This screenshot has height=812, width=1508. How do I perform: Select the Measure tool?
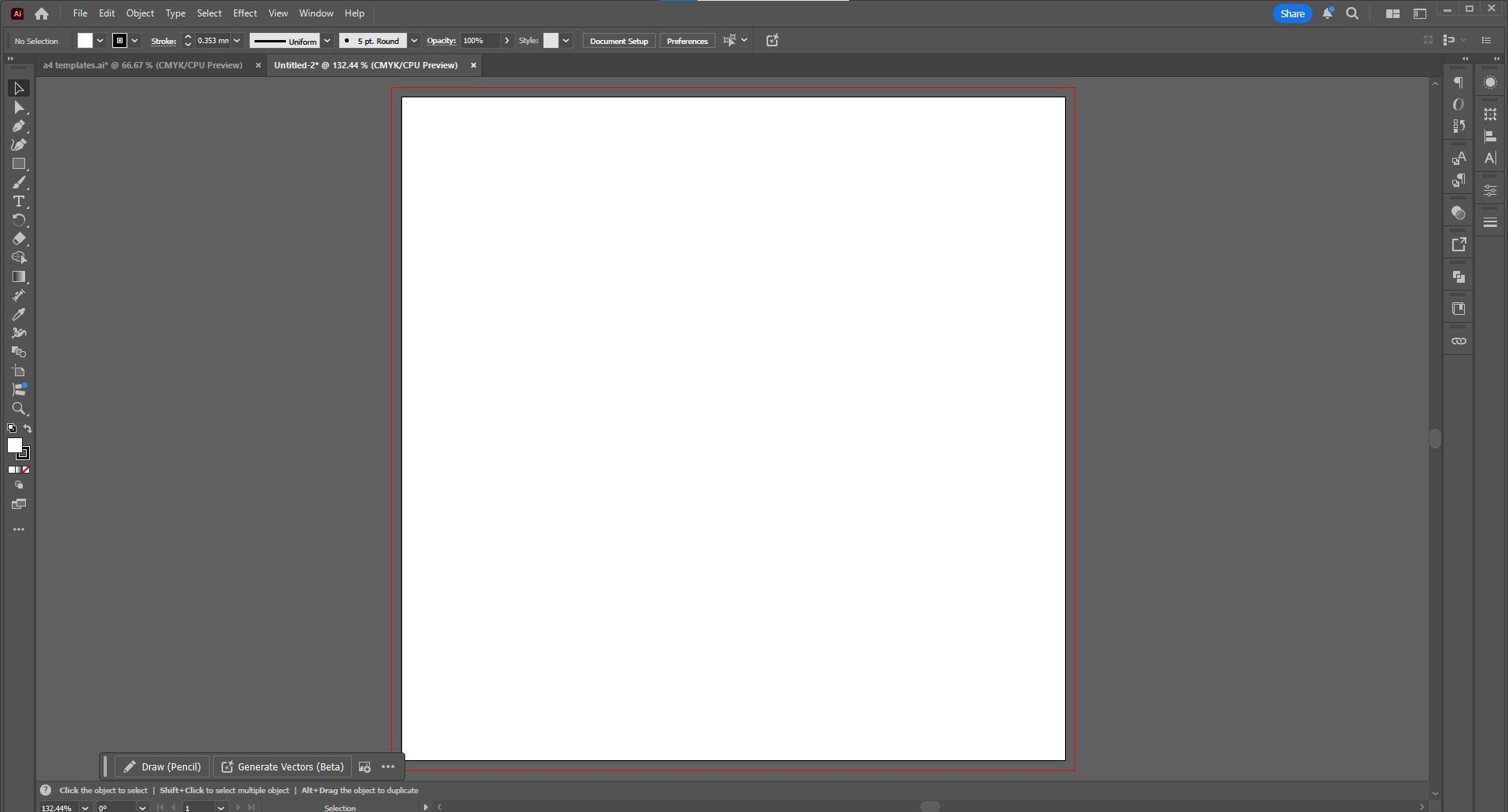click(x=19, y=296)
